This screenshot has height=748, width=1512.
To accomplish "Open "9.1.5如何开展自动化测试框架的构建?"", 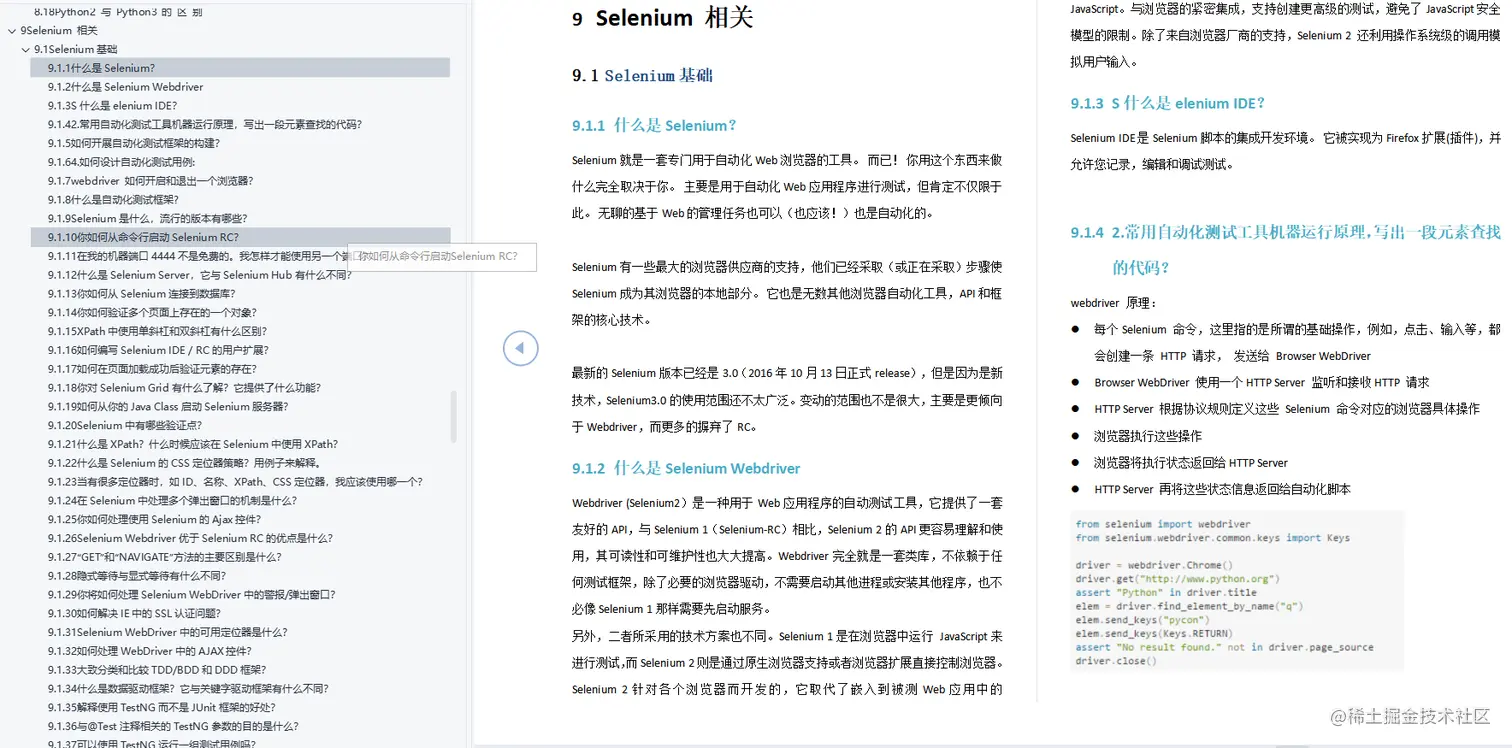I will 134,142.
